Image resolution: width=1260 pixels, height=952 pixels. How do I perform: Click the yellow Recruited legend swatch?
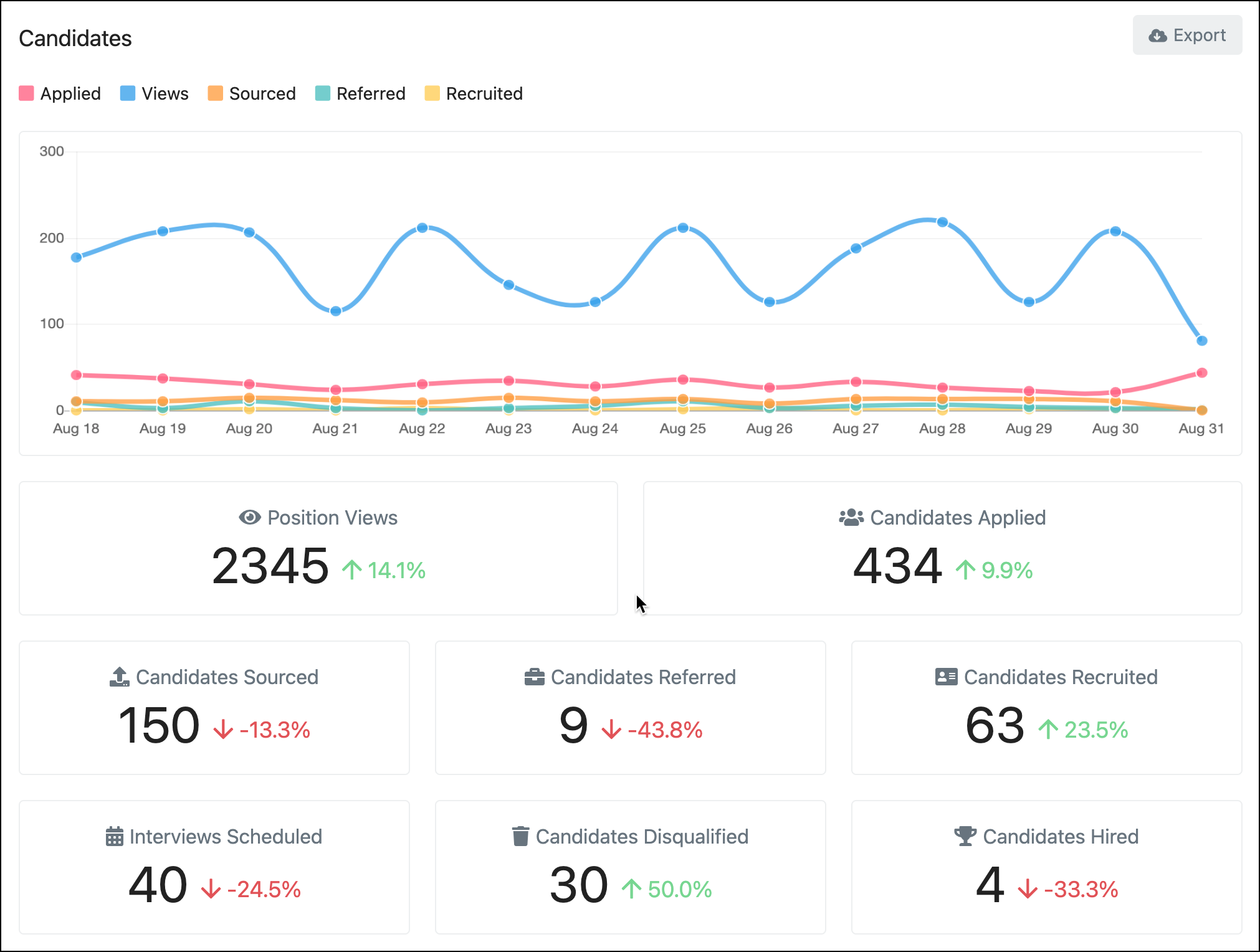point(432,93)
